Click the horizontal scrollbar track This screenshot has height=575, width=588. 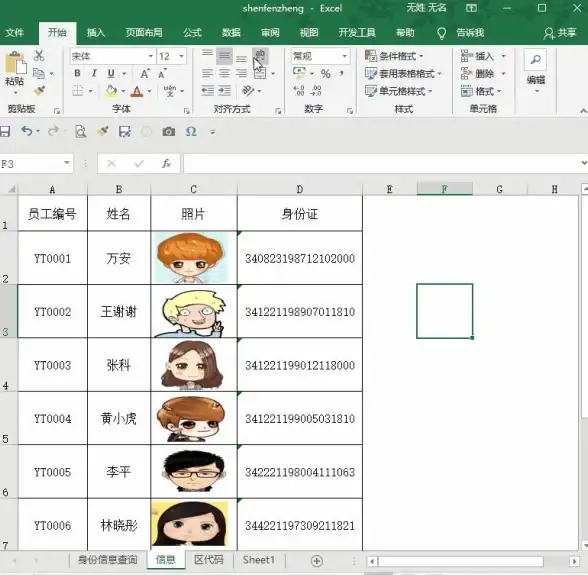coord(461,561)
